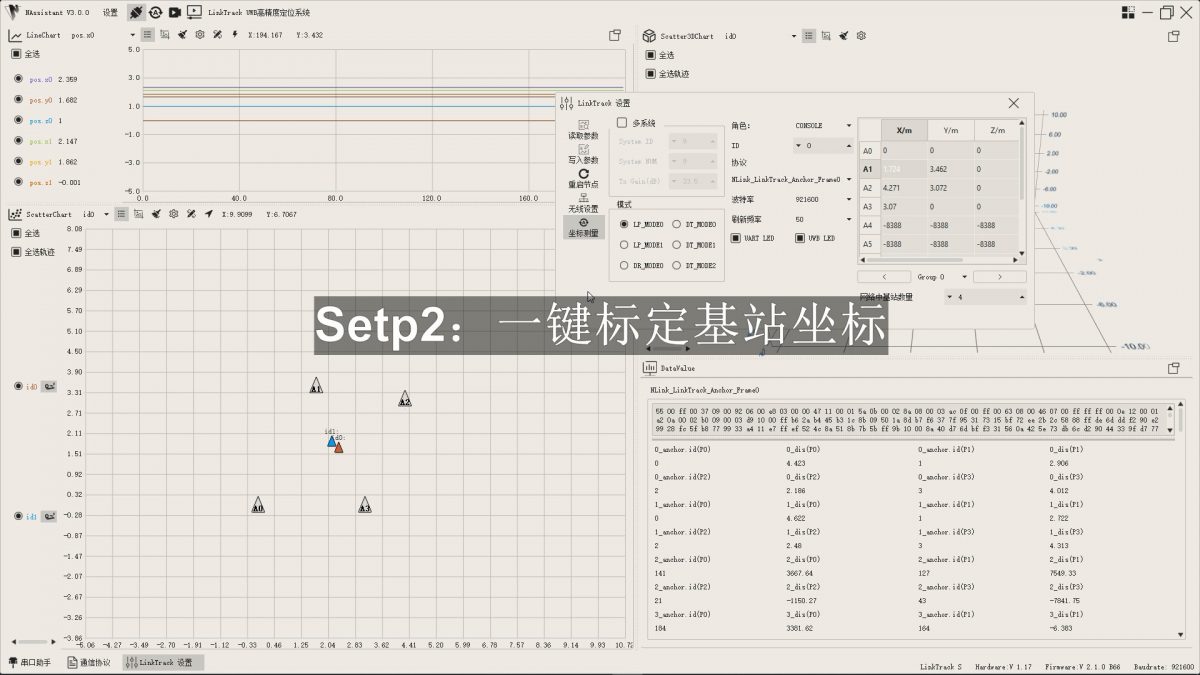Open the Group 0 dropdown

pos(965,276)
